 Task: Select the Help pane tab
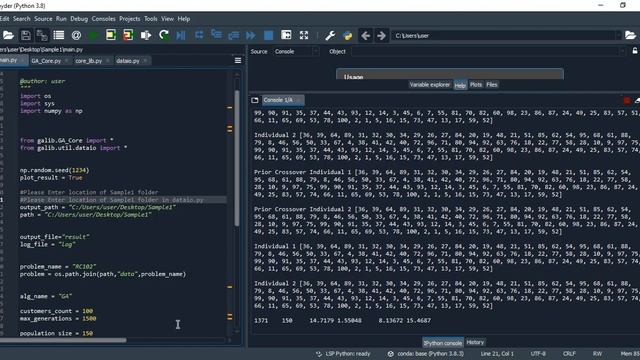tap(460, 85)
